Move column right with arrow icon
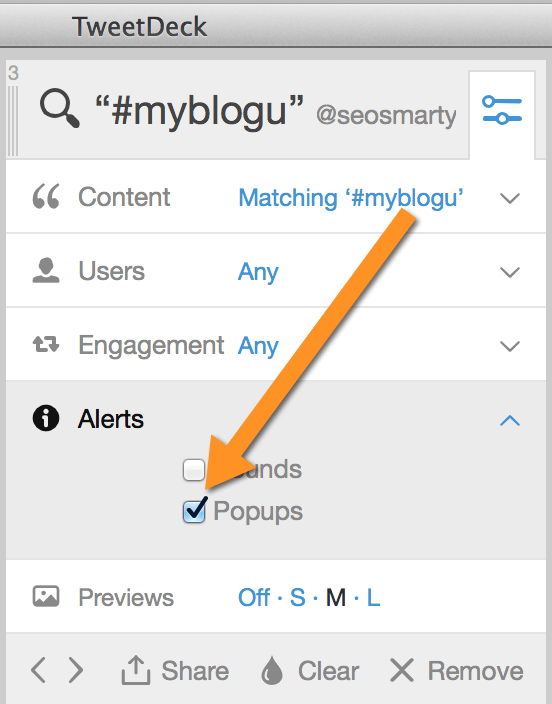Viewport: 552px width, 704px height. click(75, 670)
